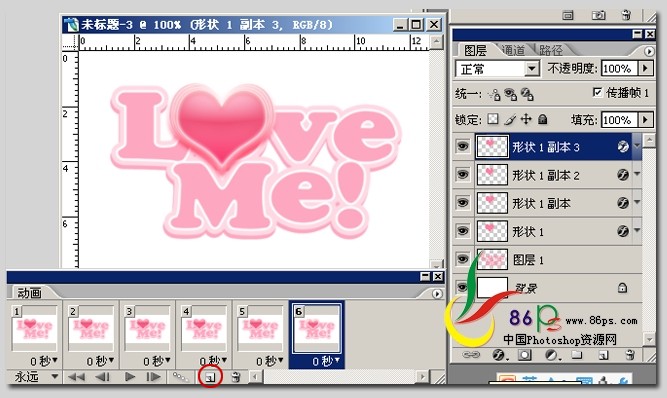
Task: Click the fx icon on 形状 1 副本 3
Action: coord(623,147)
